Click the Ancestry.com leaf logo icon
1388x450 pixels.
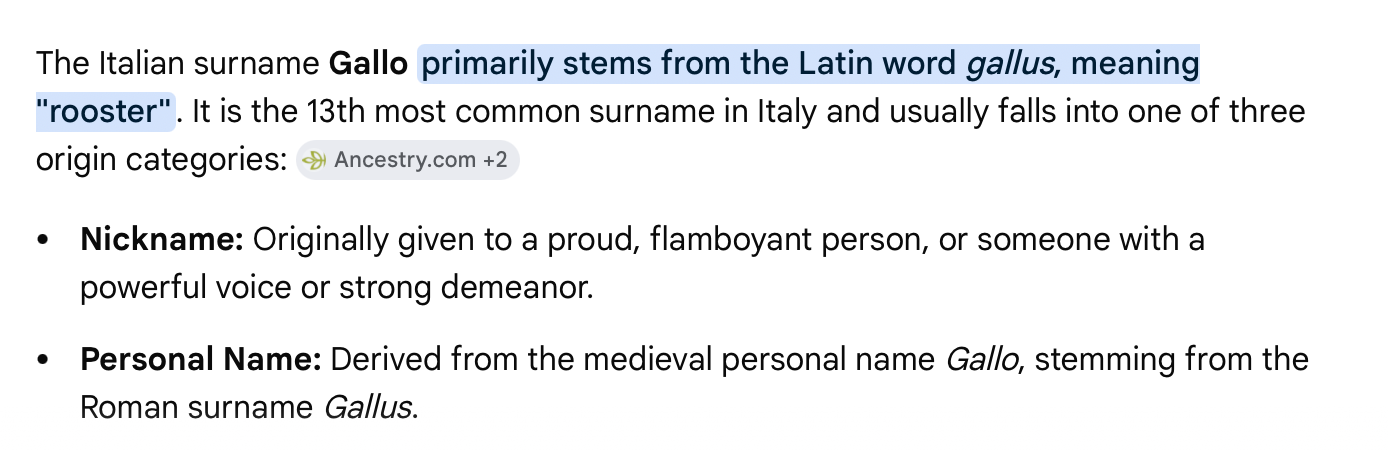coord(315,160)
